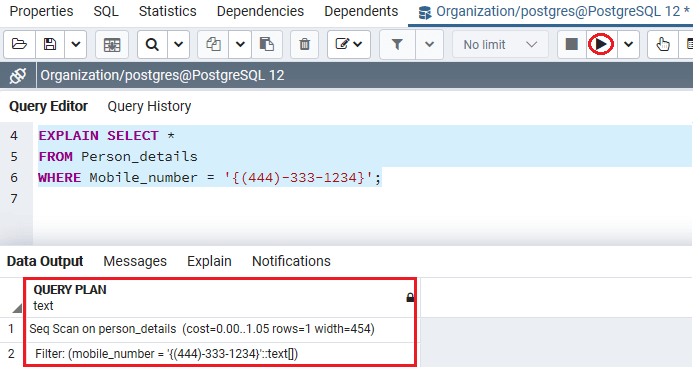Click the EXPLAIN SELECT * code line

(107, 135)
